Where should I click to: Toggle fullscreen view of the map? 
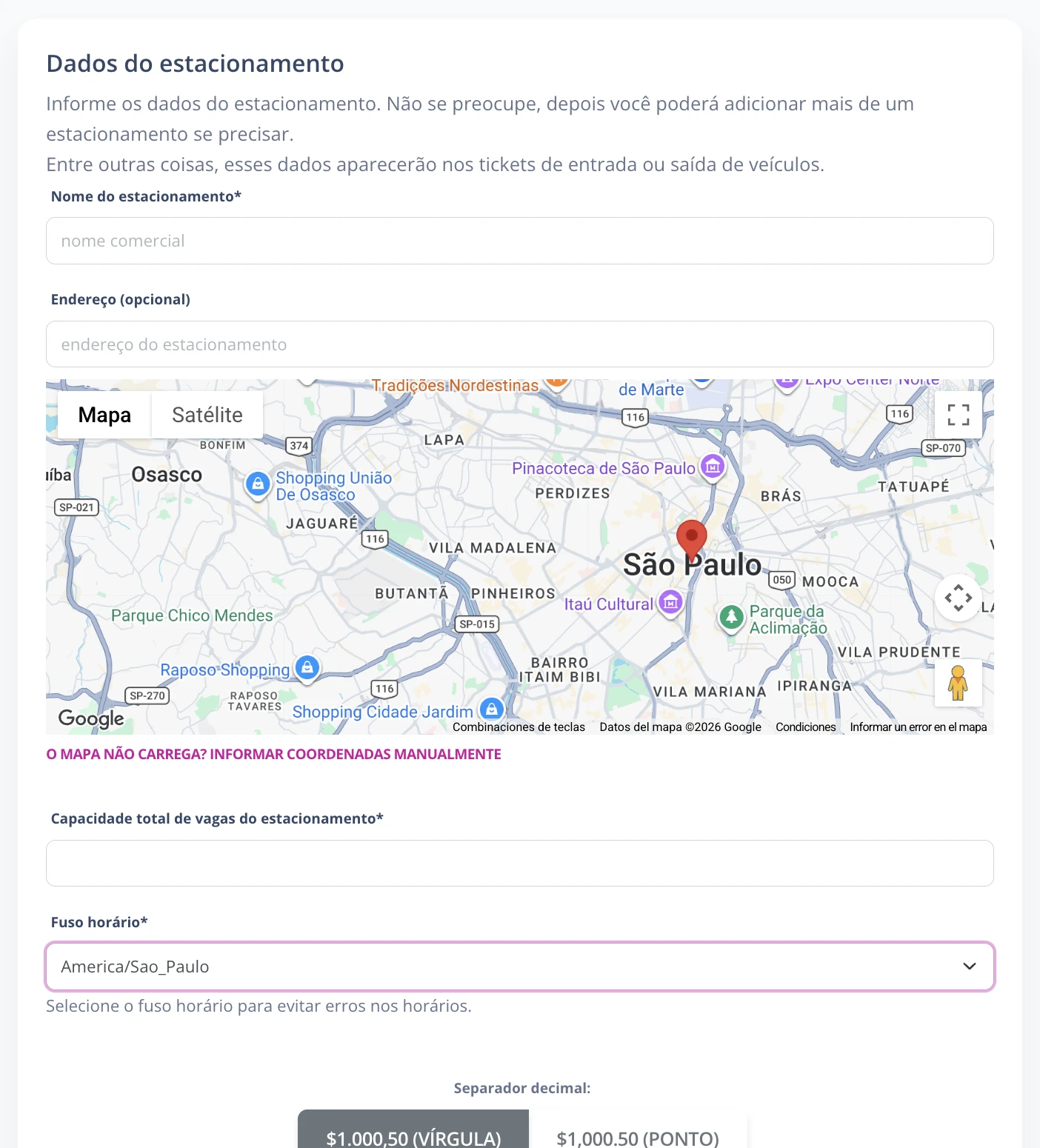pyautogui.click(x=959, y=415)
